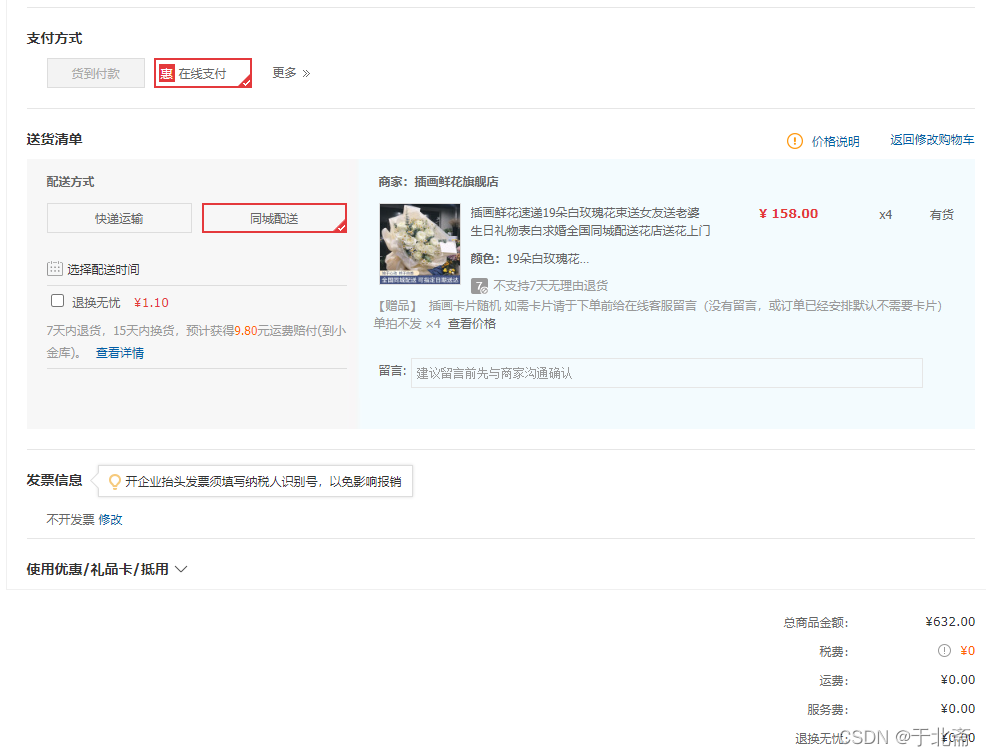Select 在线支付 payment option
The height and width of the screenshot is (756, 986).
pyautogui.click(x=203, y=73)
